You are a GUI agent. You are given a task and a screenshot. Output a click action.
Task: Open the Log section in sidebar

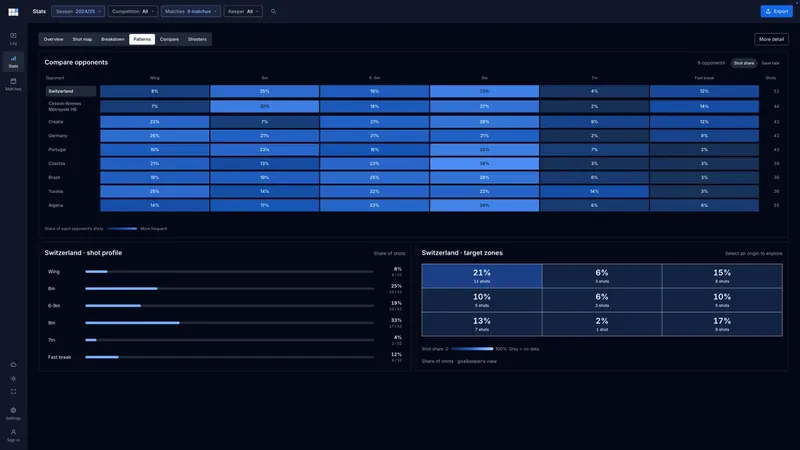click(x=13, y=38)
